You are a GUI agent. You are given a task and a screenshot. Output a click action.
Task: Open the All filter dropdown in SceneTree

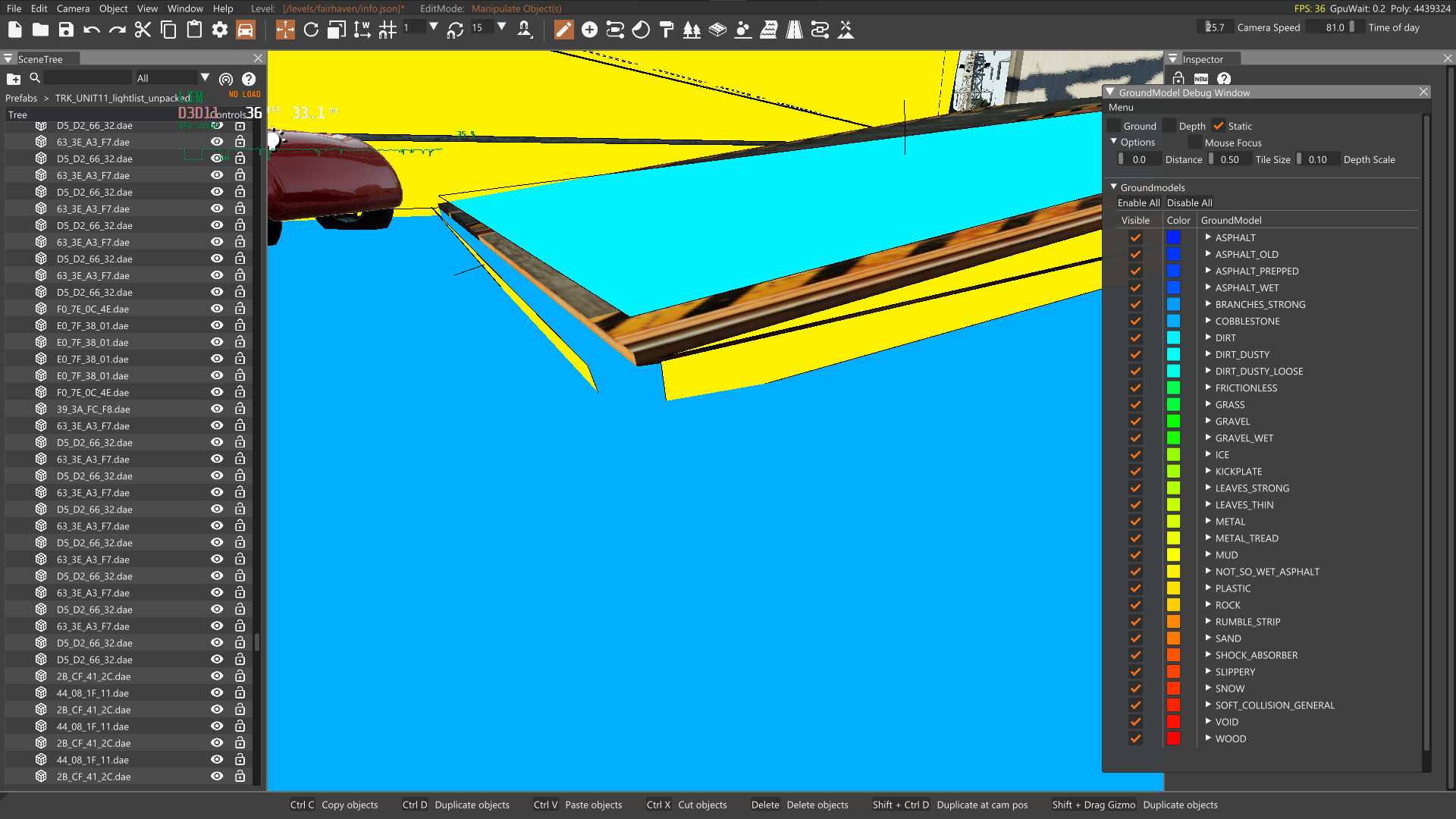[205, 78]
